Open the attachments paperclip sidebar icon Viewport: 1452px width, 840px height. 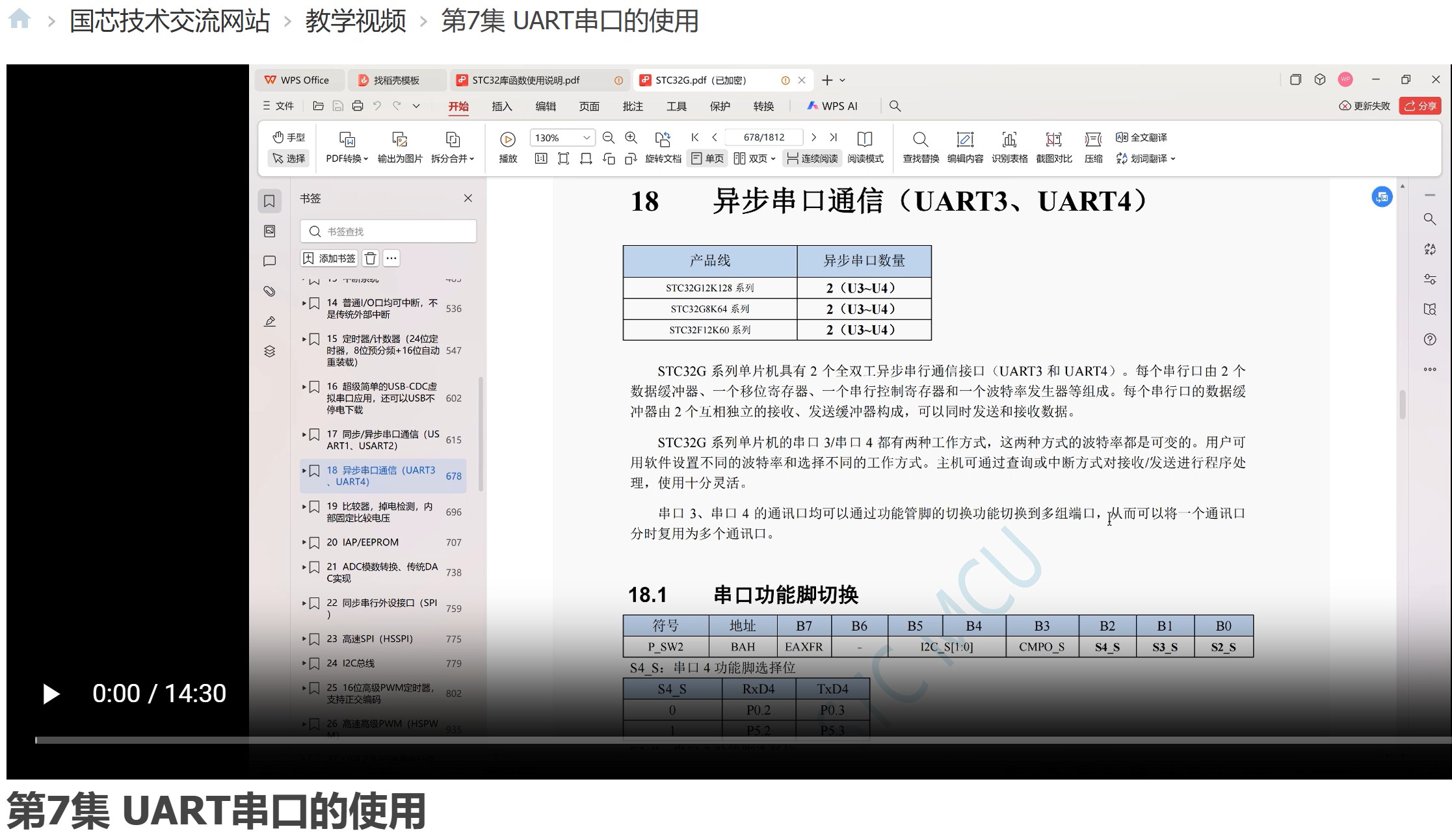[x=269, y=291]
